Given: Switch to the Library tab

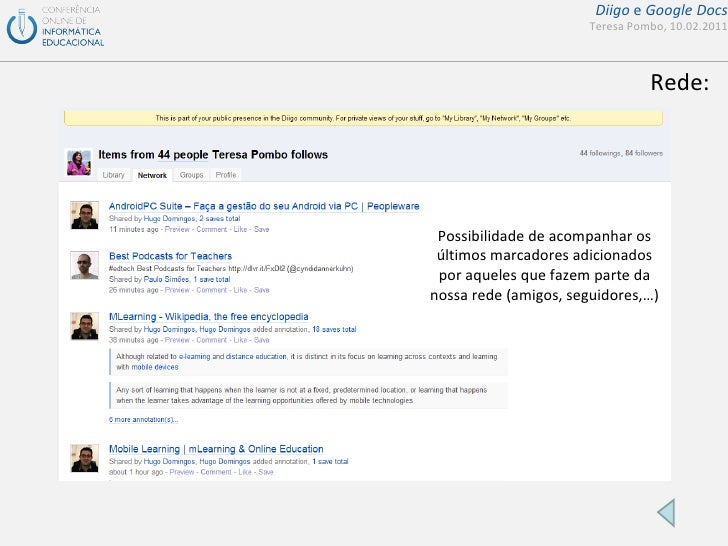Looking at the screenshot, I should pos(113,175).
